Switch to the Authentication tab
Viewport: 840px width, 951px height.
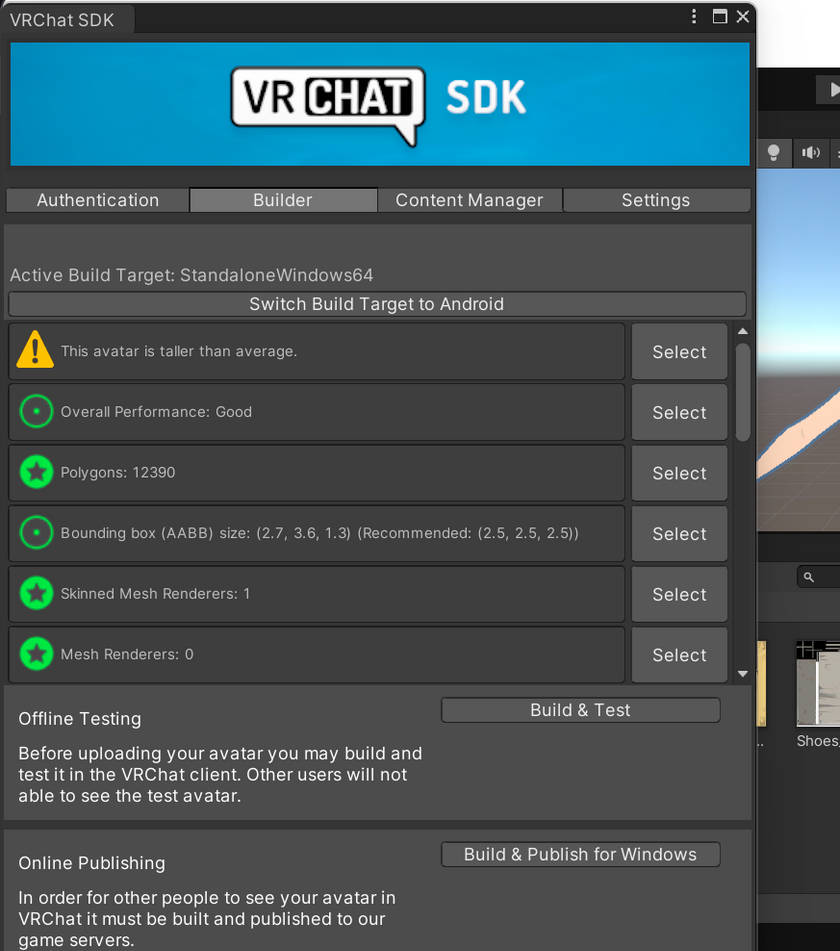pos(98,200)
